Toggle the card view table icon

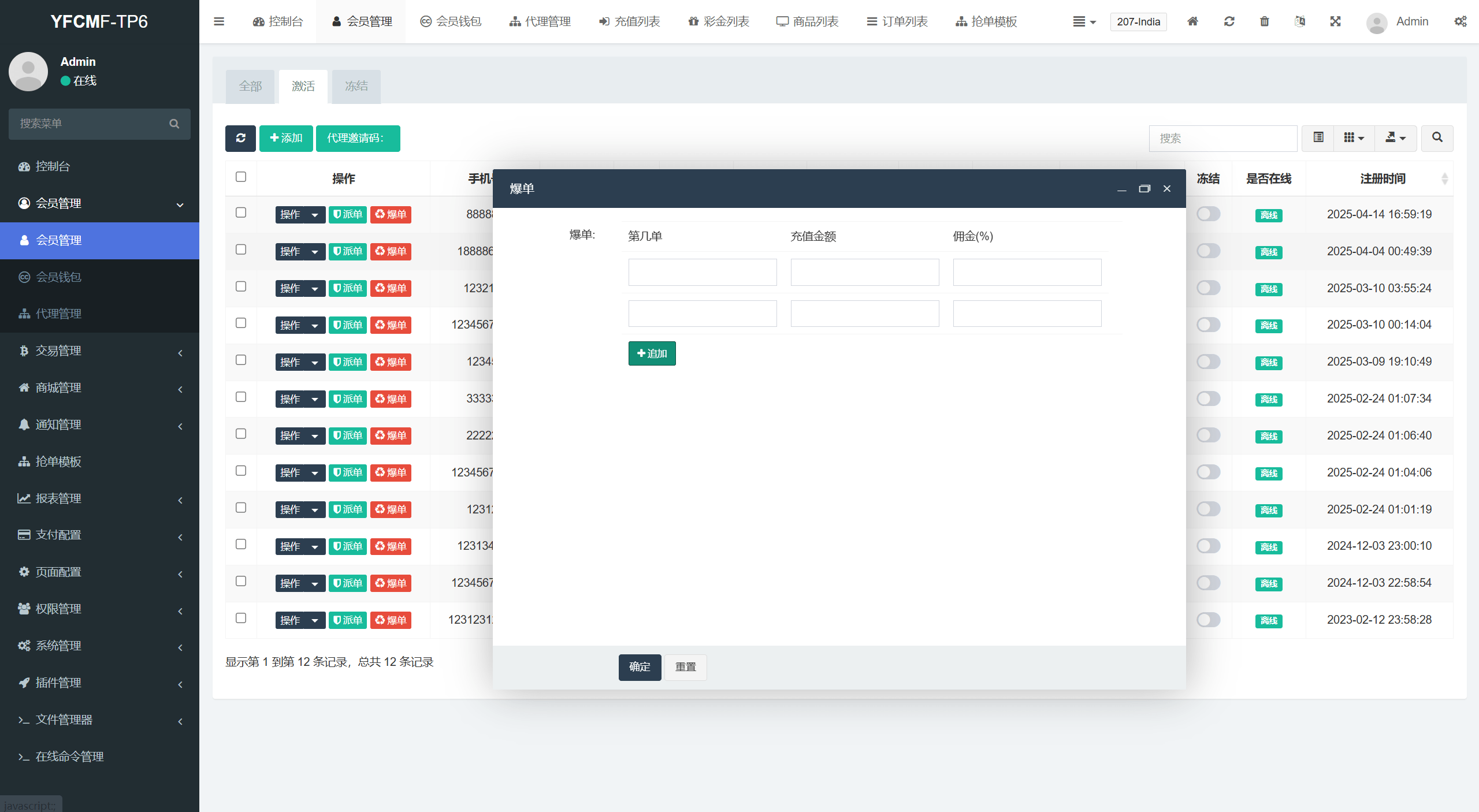1318,138
